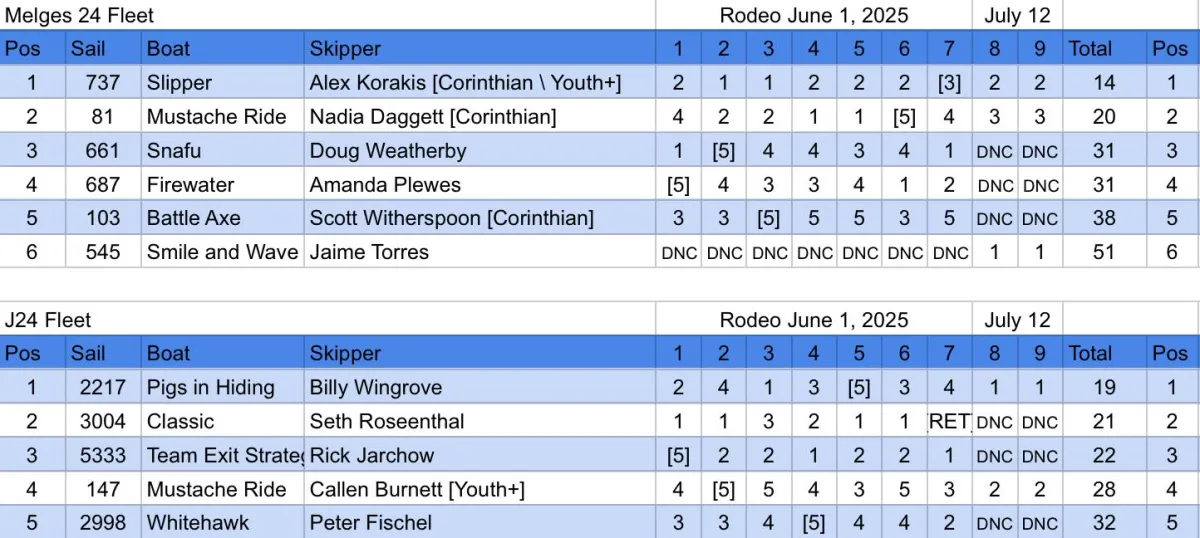Select Amanda Plewes skipper cell
The height and width of the screenshot is (538, 1200).
(385, 185)
